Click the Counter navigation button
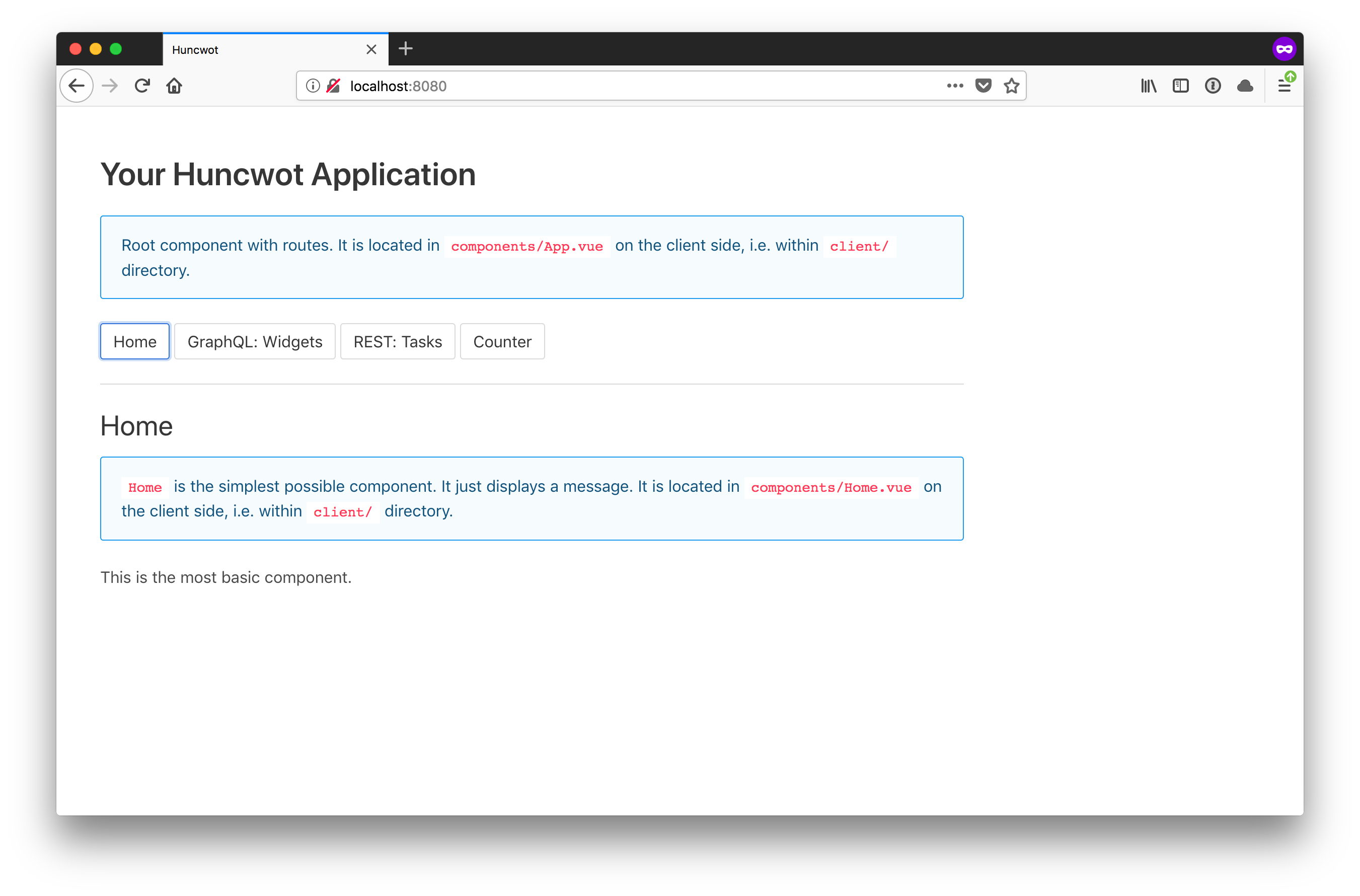 pos(502,342)
